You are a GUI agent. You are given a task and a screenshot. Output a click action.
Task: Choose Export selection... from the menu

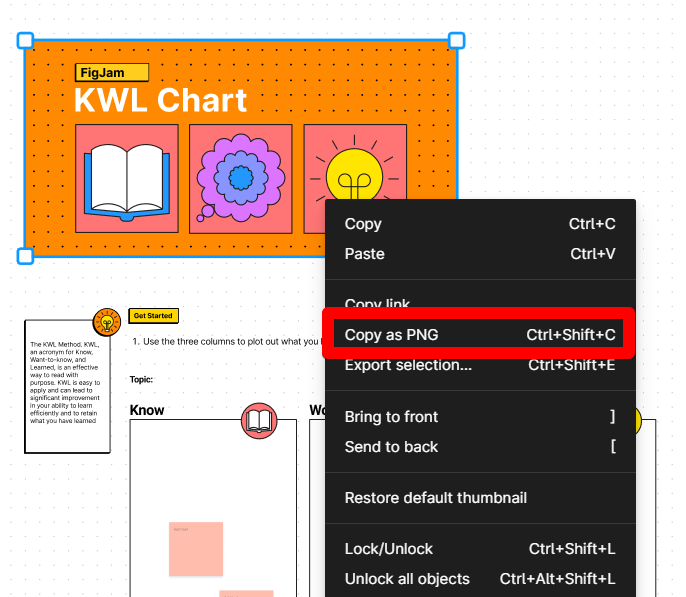point(480,365)
